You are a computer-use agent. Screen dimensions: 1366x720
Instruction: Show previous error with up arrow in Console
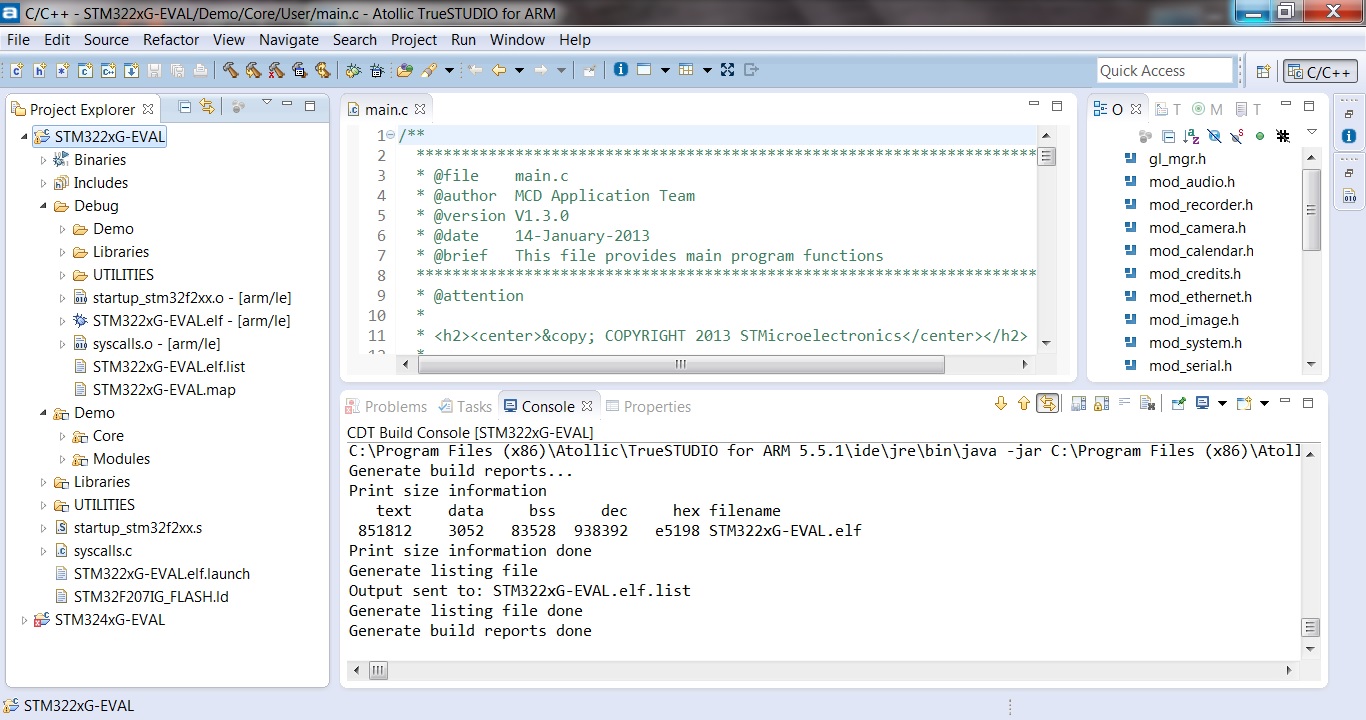click(1023, 404)
